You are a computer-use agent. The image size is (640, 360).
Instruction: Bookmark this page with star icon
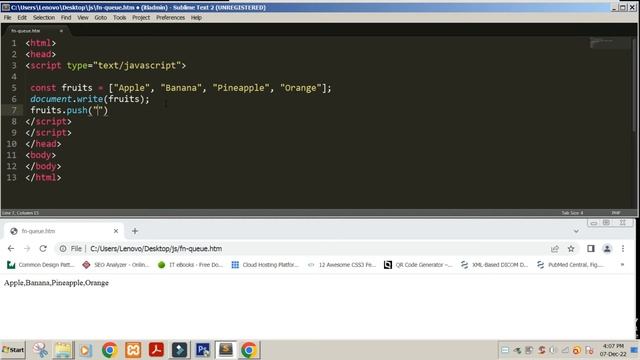click(571, 249)
